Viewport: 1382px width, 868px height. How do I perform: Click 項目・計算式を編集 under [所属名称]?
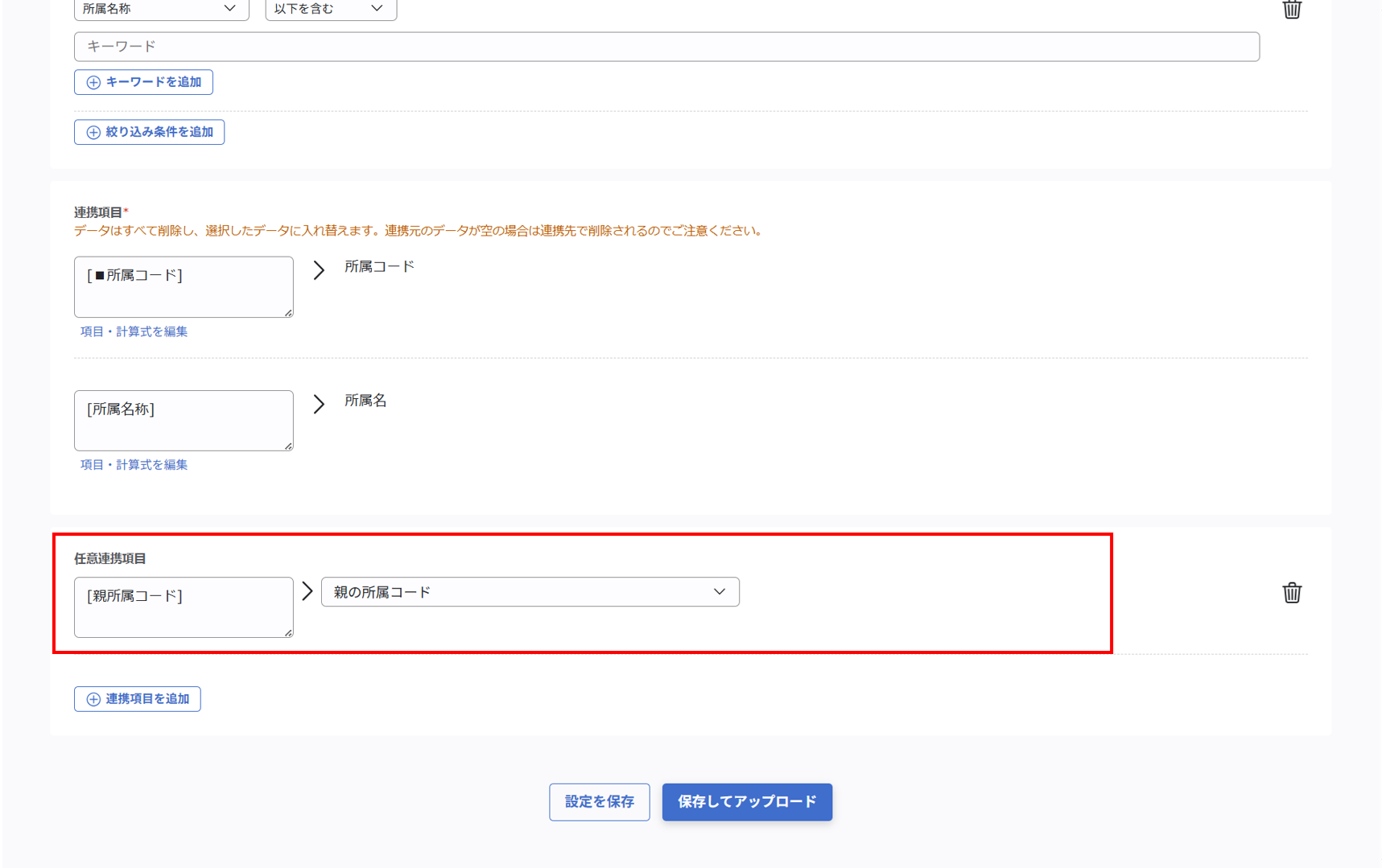click(x=134, y=464)
